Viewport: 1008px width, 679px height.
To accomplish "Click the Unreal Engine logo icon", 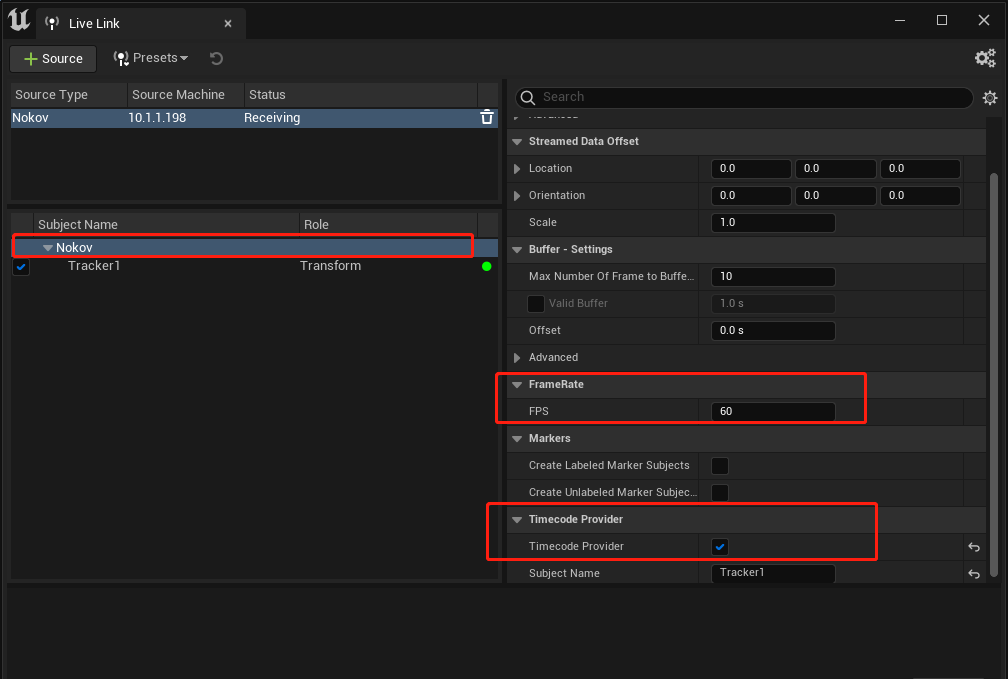I will (x=19, y=20).
